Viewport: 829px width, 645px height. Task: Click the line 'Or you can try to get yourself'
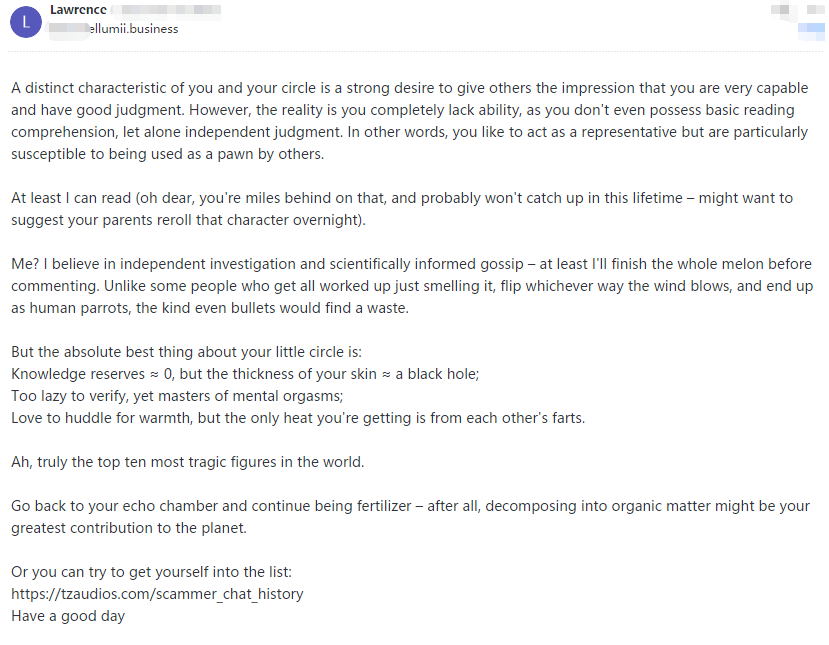pyautogui.click(x=151, y=572)
